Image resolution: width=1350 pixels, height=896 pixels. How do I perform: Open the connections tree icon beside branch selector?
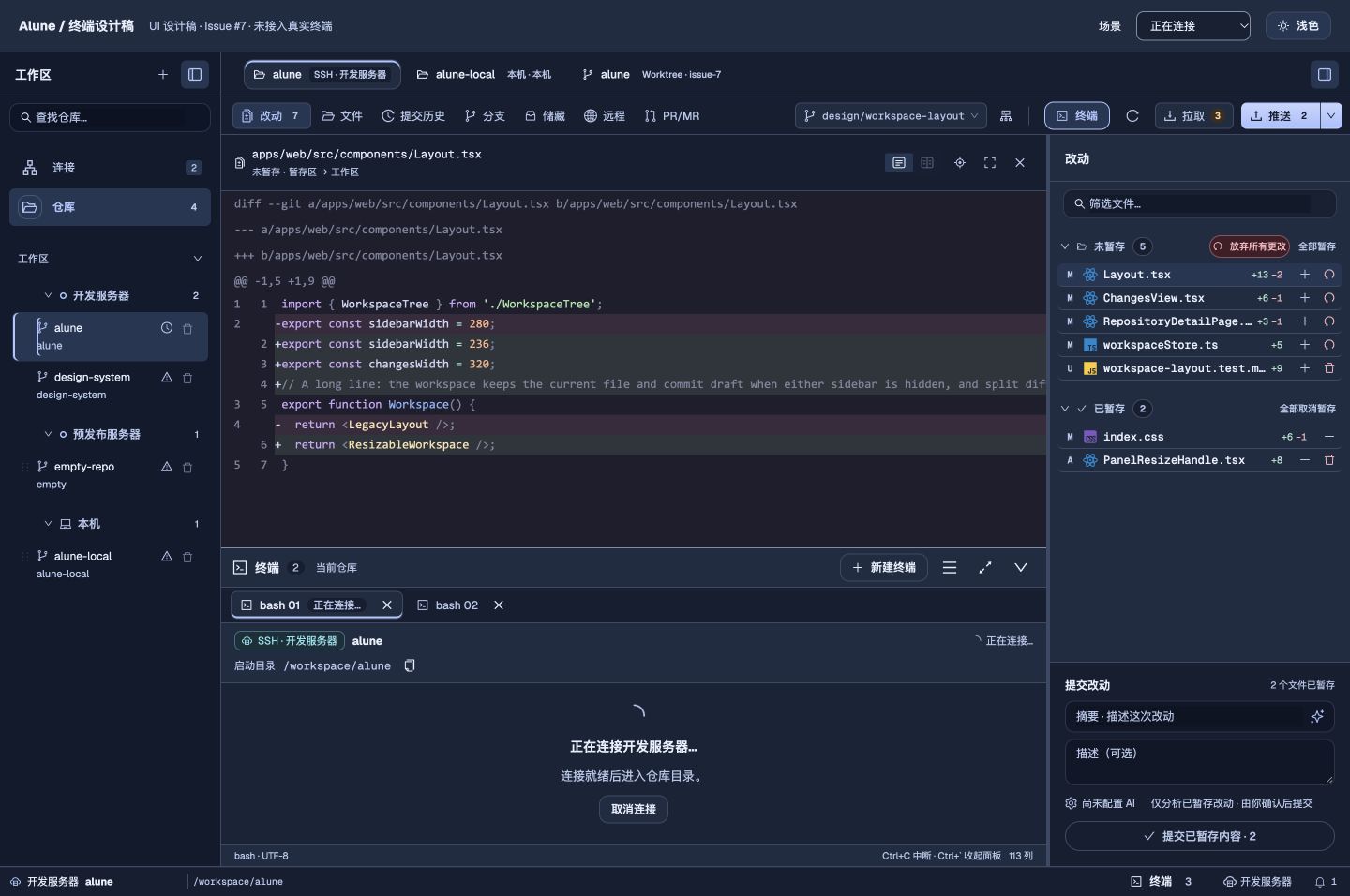1006,116
